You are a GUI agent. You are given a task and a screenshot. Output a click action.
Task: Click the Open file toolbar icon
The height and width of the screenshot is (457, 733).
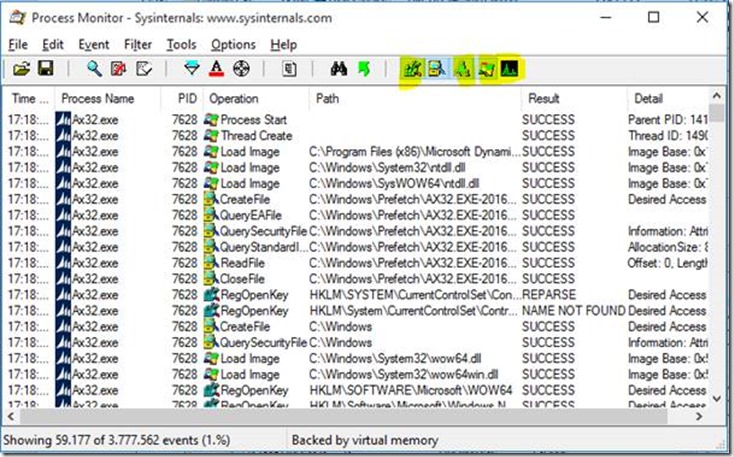coord(21,69)
